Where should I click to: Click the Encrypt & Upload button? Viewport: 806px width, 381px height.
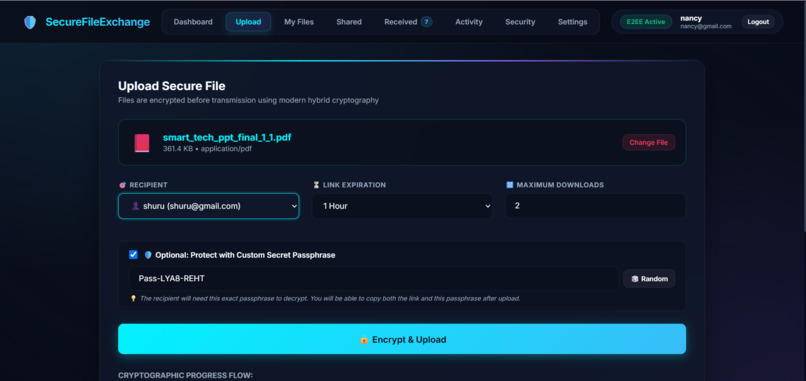[402, 339]
